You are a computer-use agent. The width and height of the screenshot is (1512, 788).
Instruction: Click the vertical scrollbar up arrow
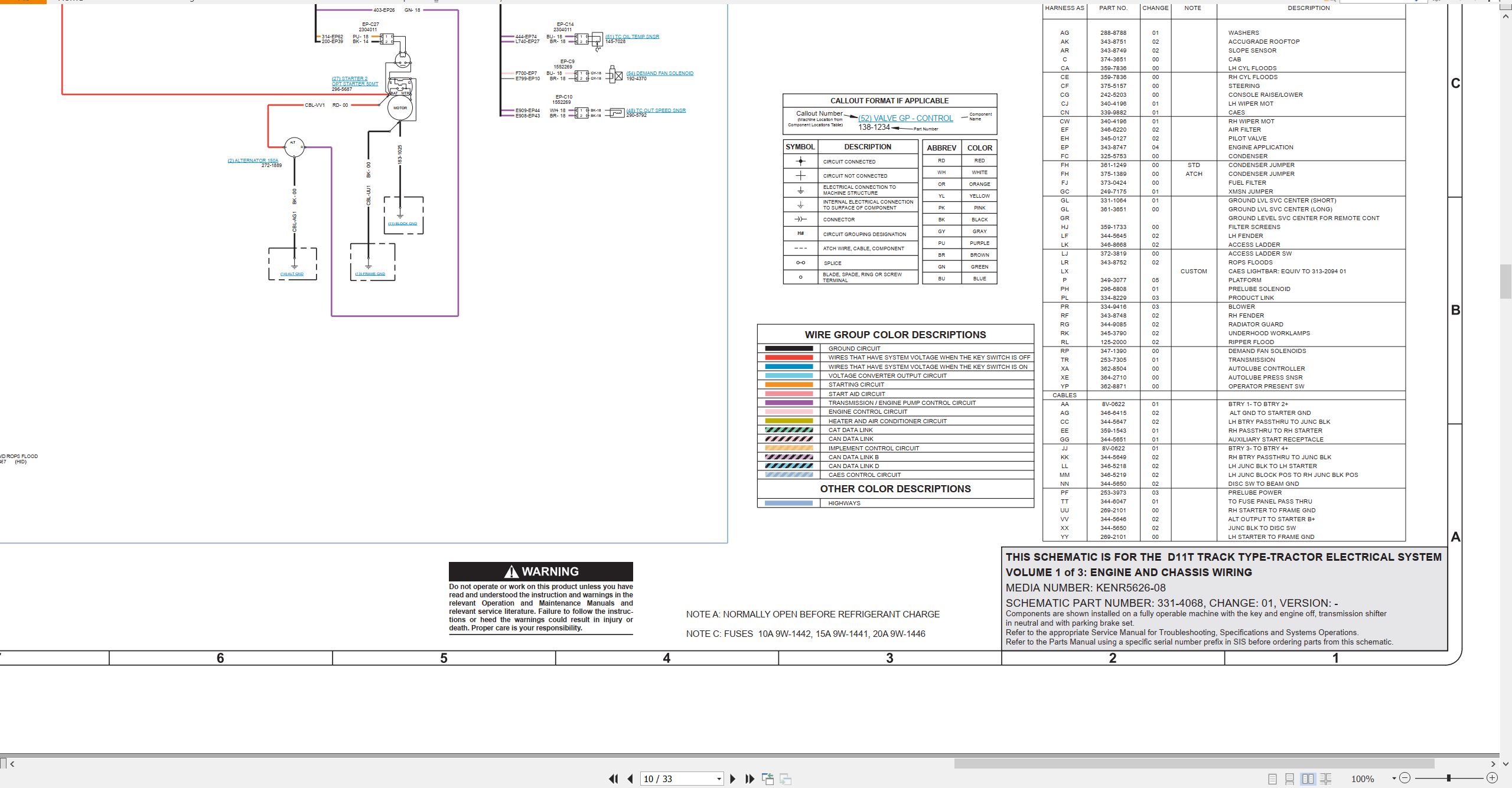1506,17
